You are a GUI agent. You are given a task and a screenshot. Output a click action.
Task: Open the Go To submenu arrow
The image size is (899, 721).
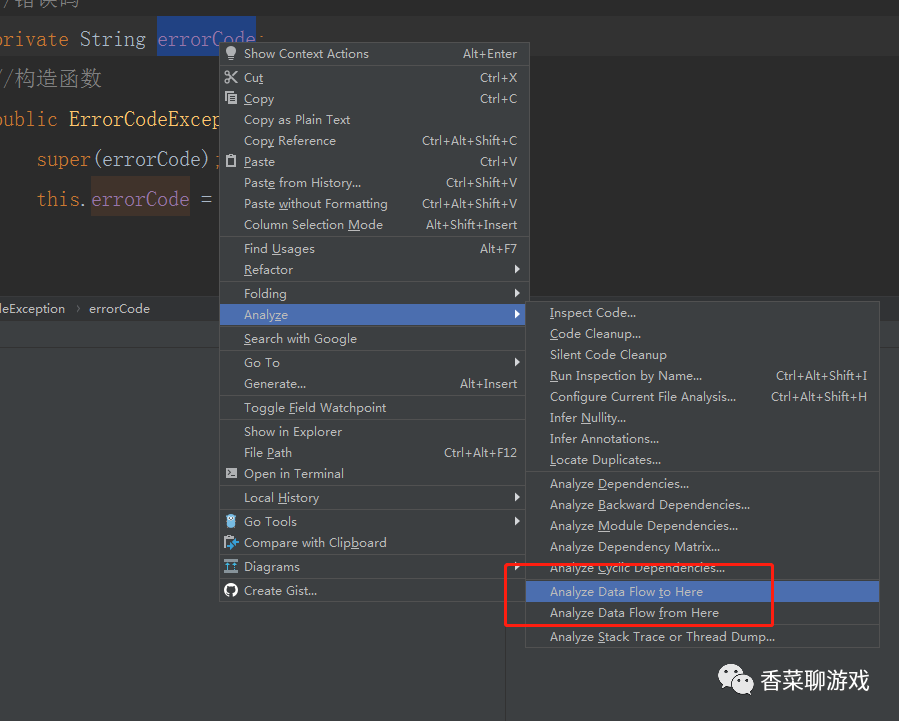(517, 362)
